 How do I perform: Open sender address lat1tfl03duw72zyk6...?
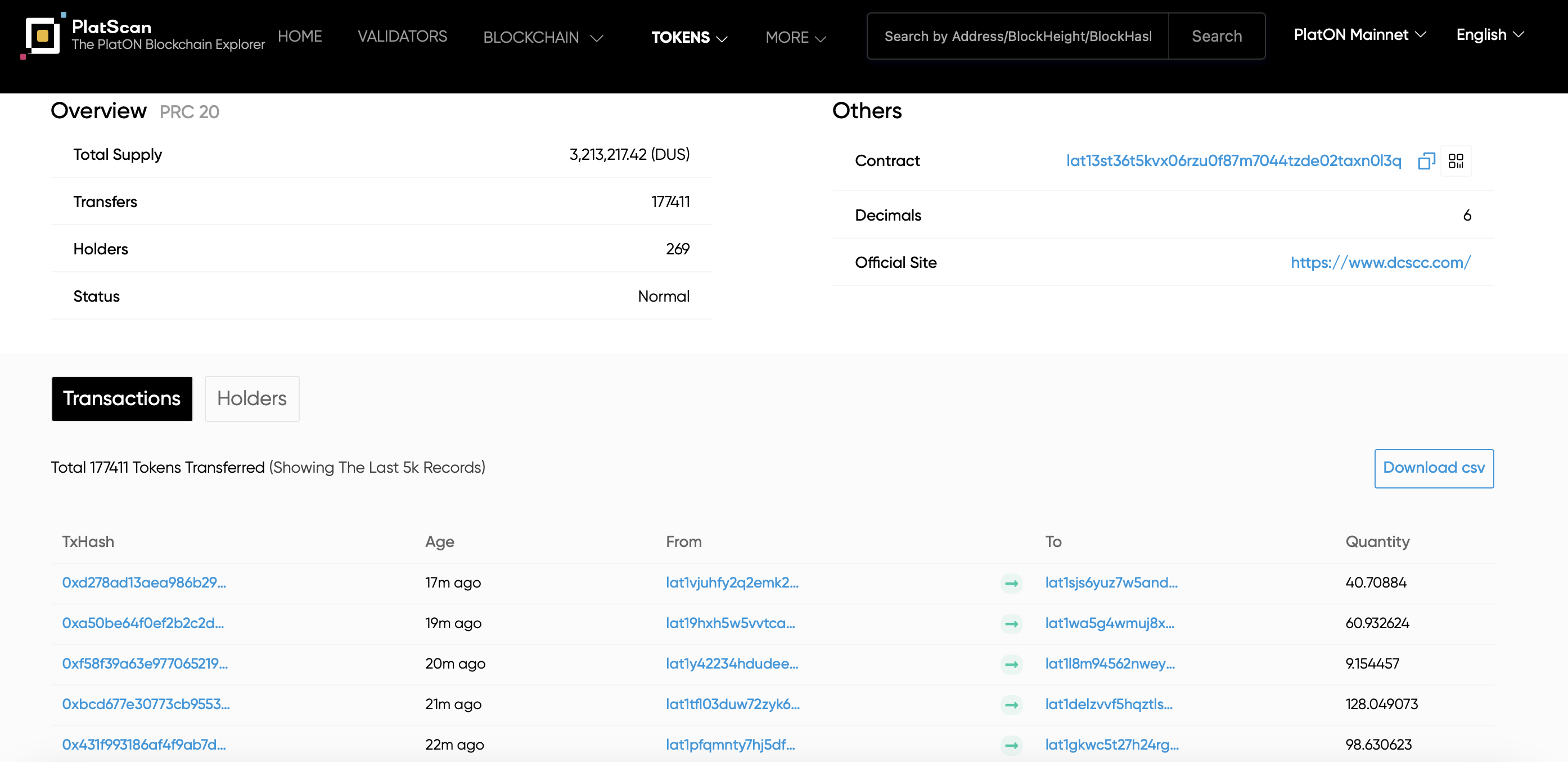(733, 704)
